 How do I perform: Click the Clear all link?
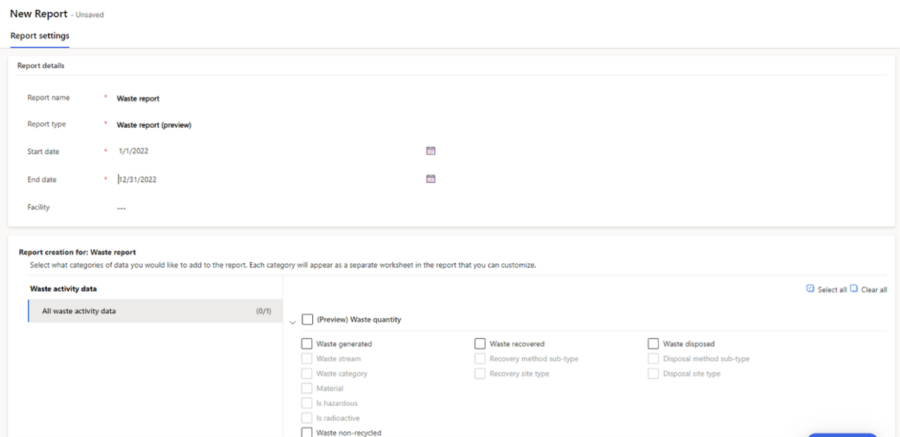(x=874, y=290)
